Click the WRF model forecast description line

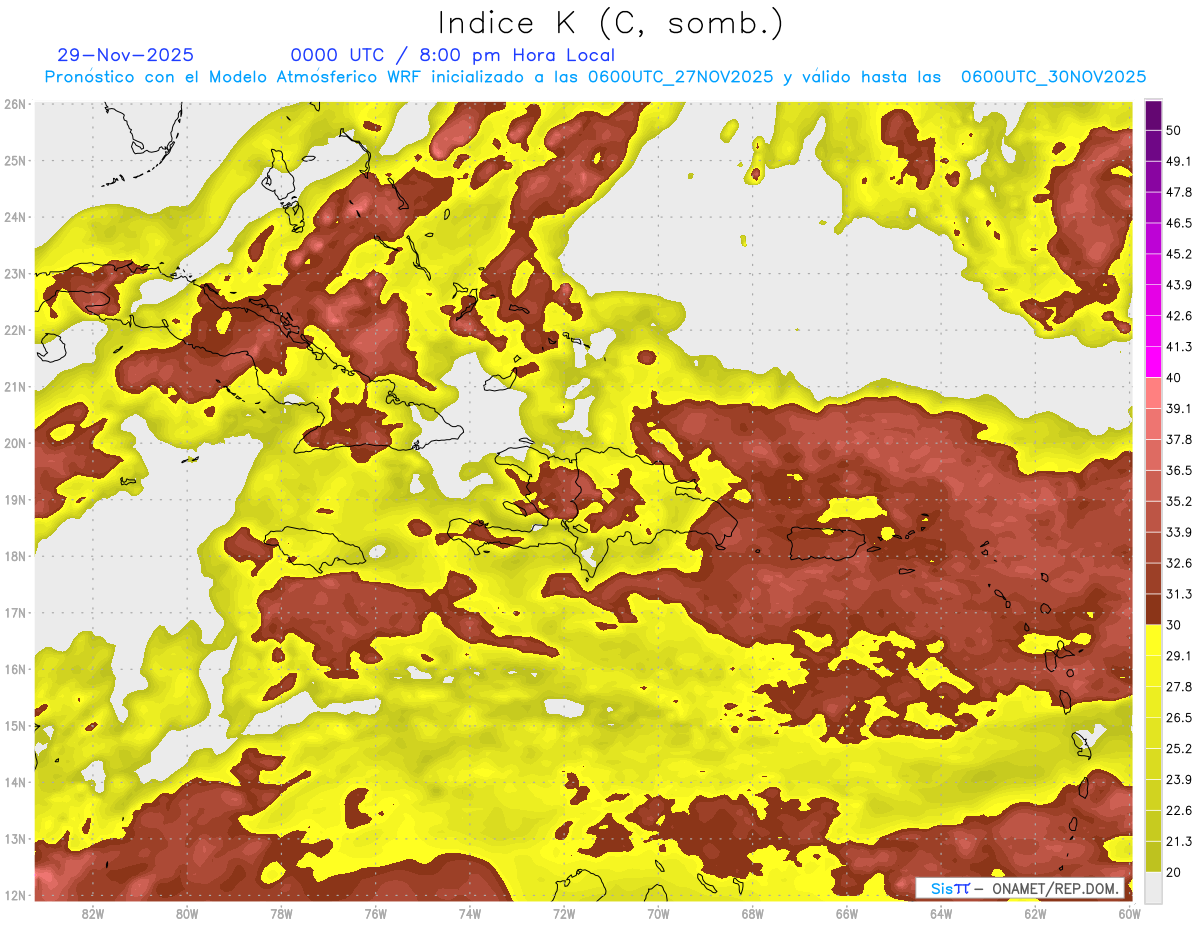[595, 77]
